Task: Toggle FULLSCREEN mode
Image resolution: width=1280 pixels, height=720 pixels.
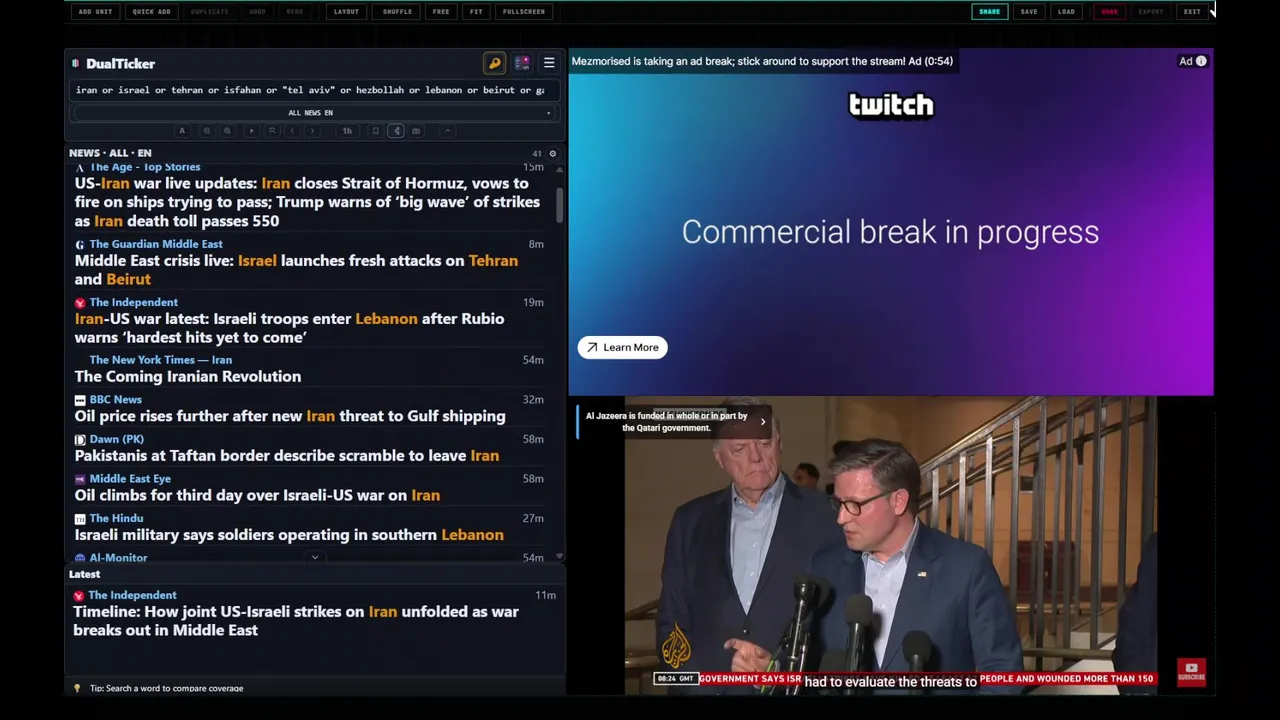Action: point(524,12)
